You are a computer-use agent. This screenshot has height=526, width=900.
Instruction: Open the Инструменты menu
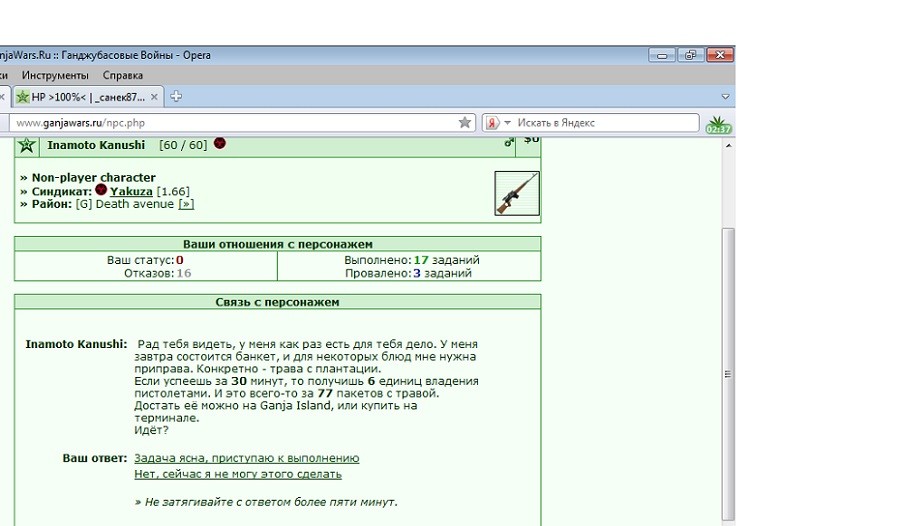click(x=55, y=75)
